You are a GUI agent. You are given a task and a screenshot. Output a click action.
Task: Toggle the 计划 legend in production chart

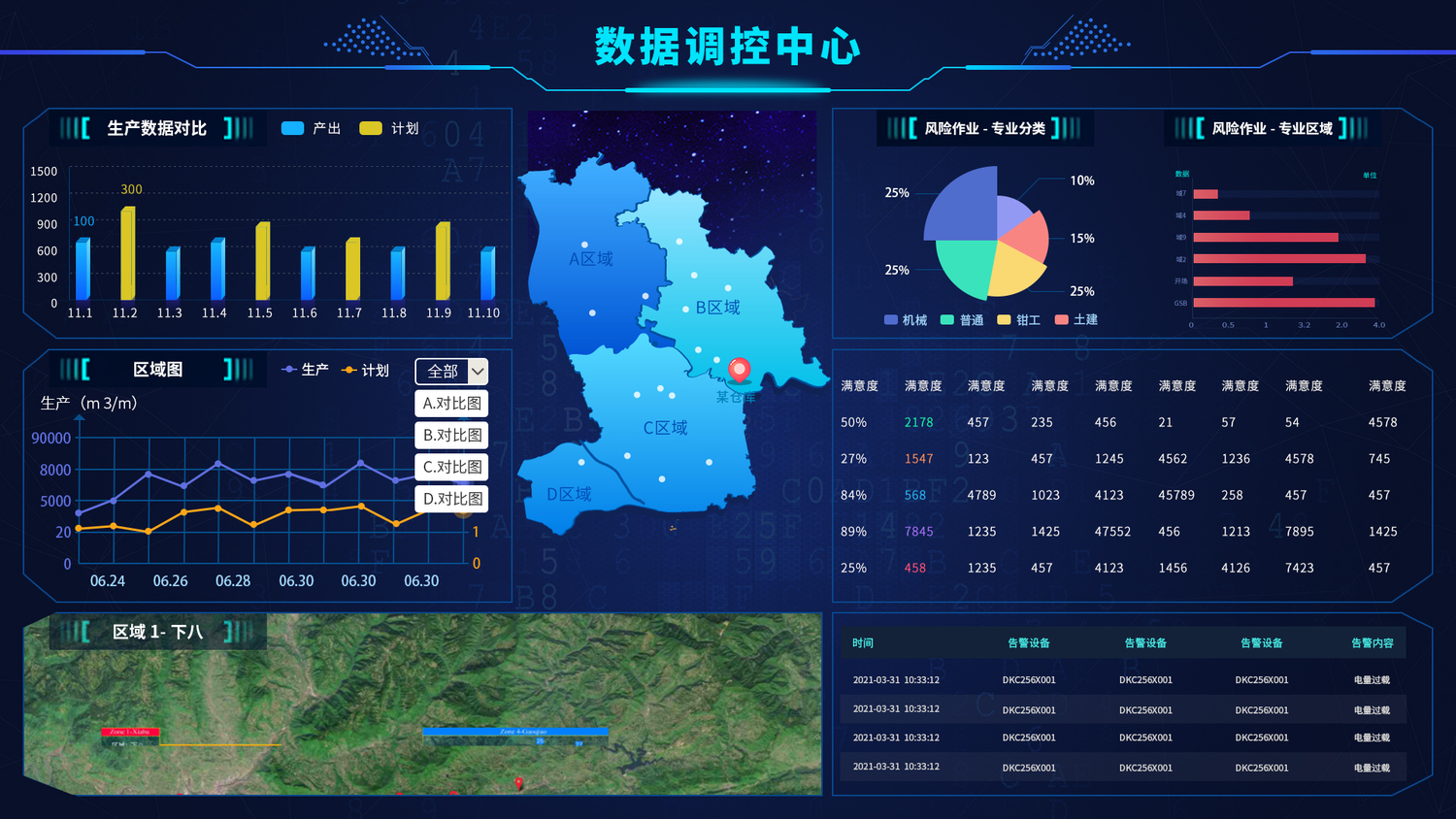click(x=389, y=128)
